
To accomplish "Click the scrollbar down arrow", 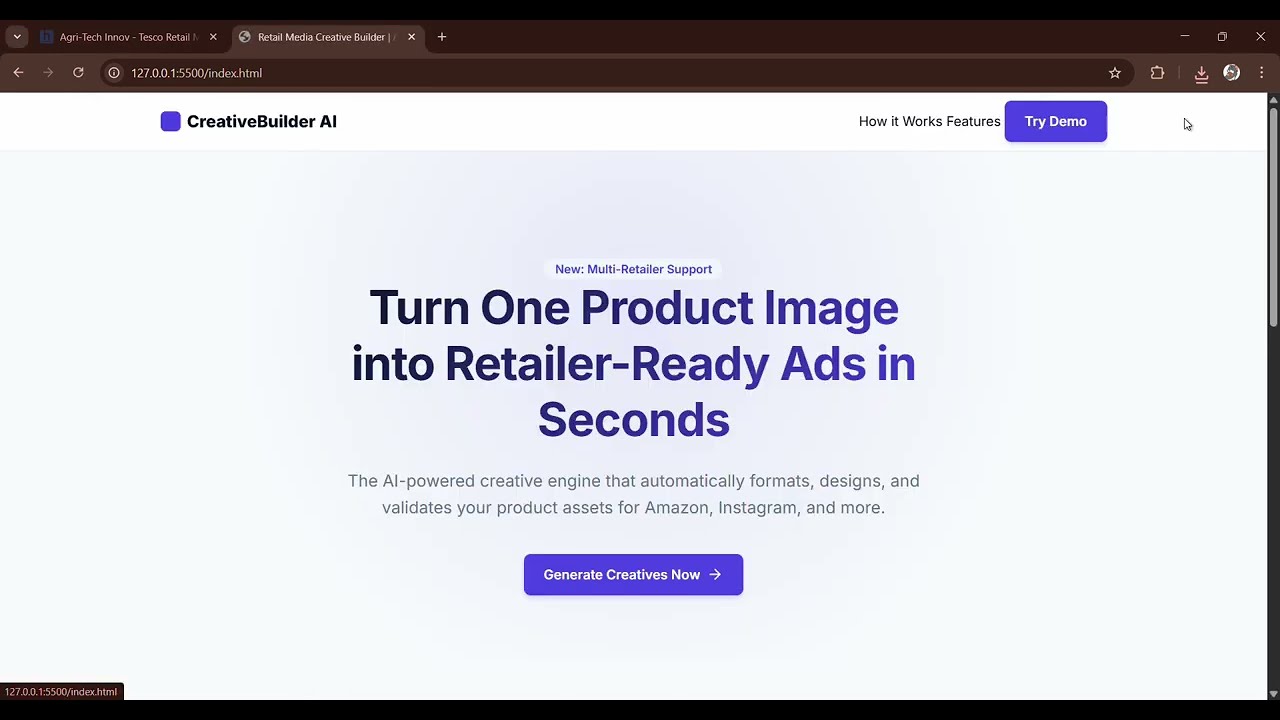I will click(x=1273, y=693).
